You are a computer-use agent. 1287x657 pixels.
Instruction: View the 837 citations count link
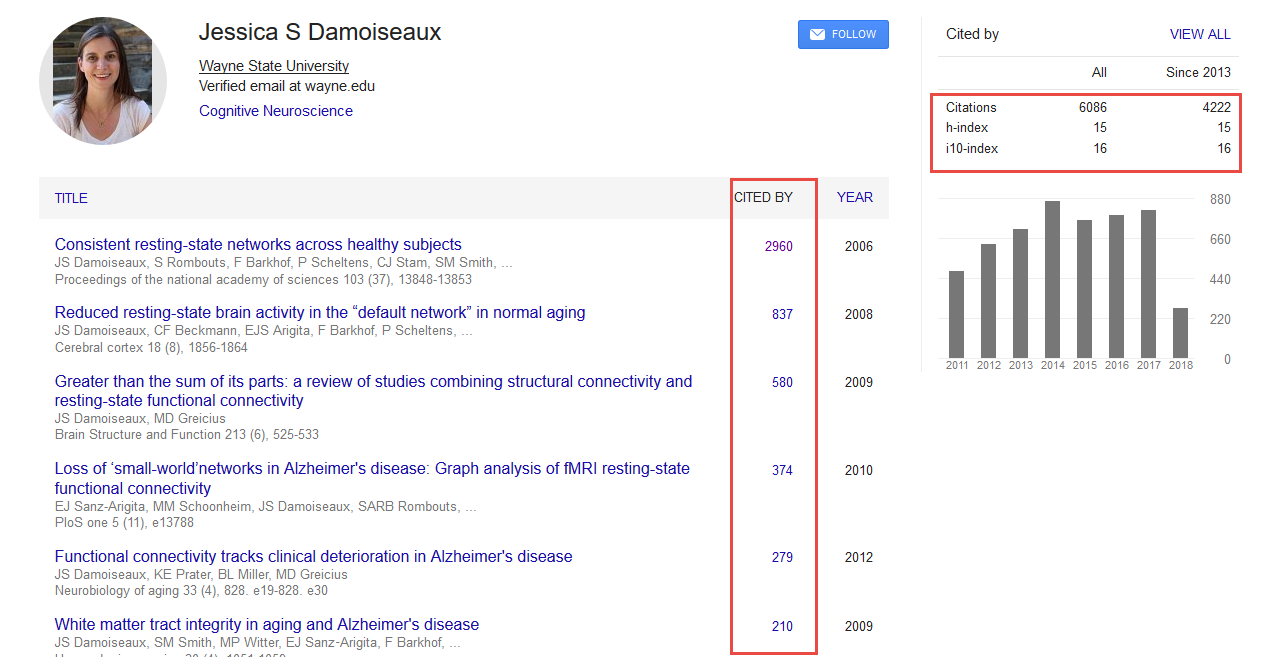pyautogui.click(x=782, y=314)
